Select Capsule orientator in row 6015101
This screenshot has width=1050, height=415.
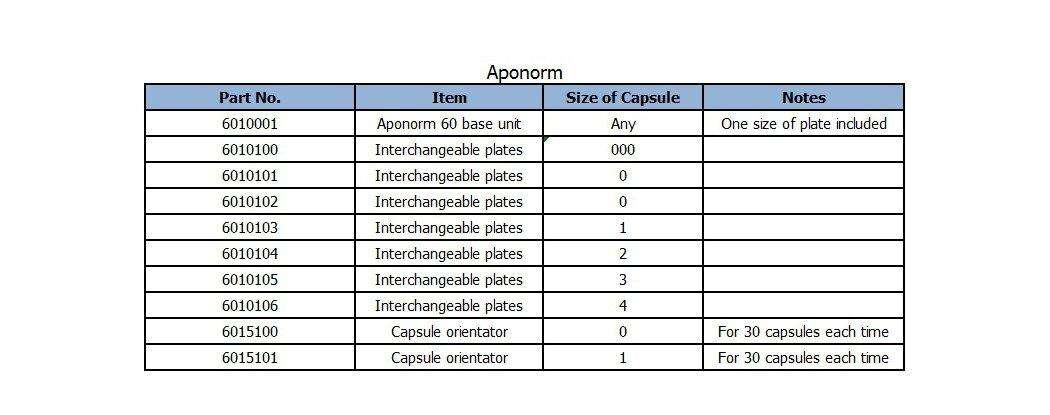[449, 358]
